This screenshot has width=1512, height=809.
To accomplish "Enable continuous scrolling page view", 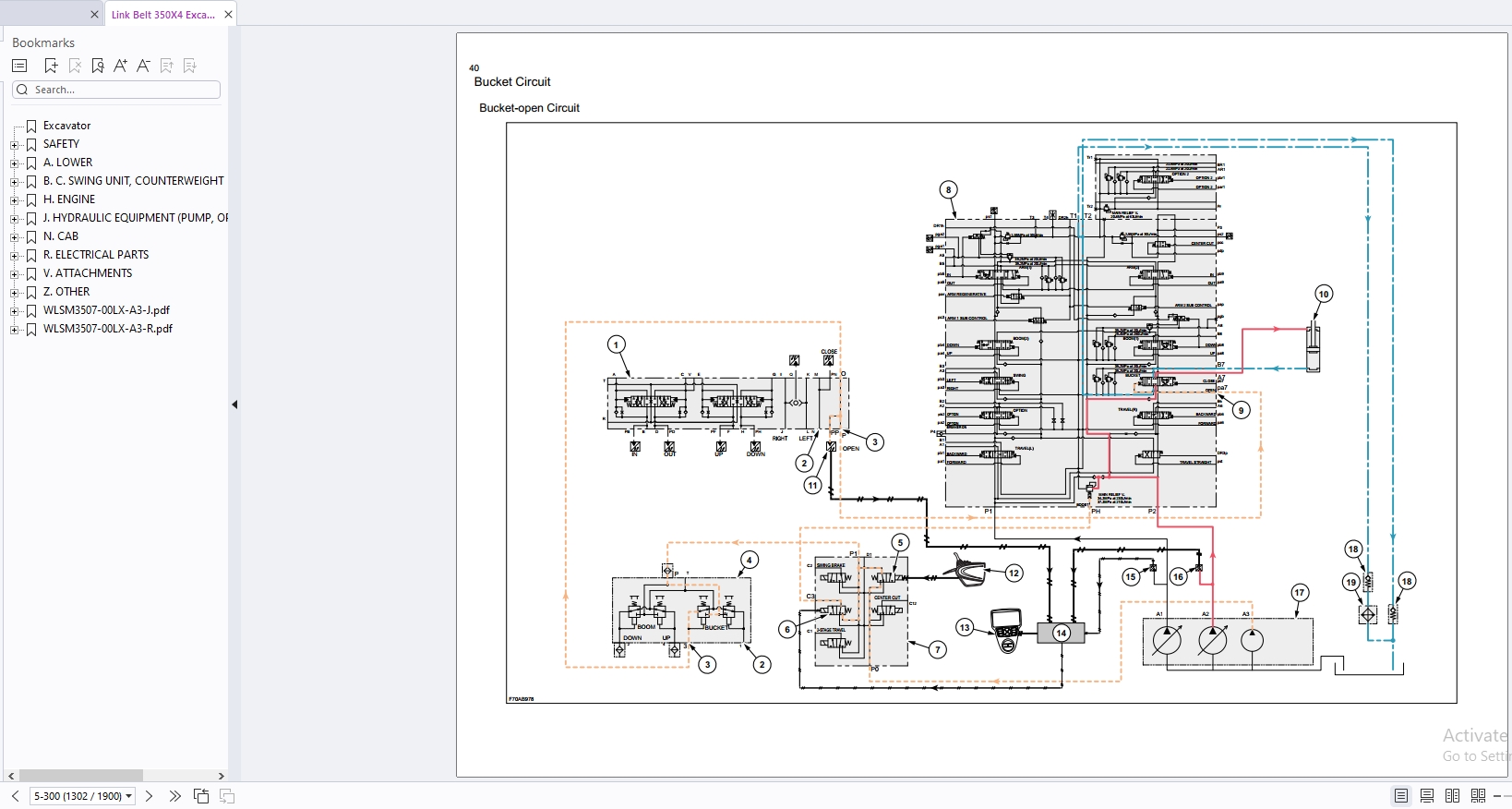I will coord(1427,796).
